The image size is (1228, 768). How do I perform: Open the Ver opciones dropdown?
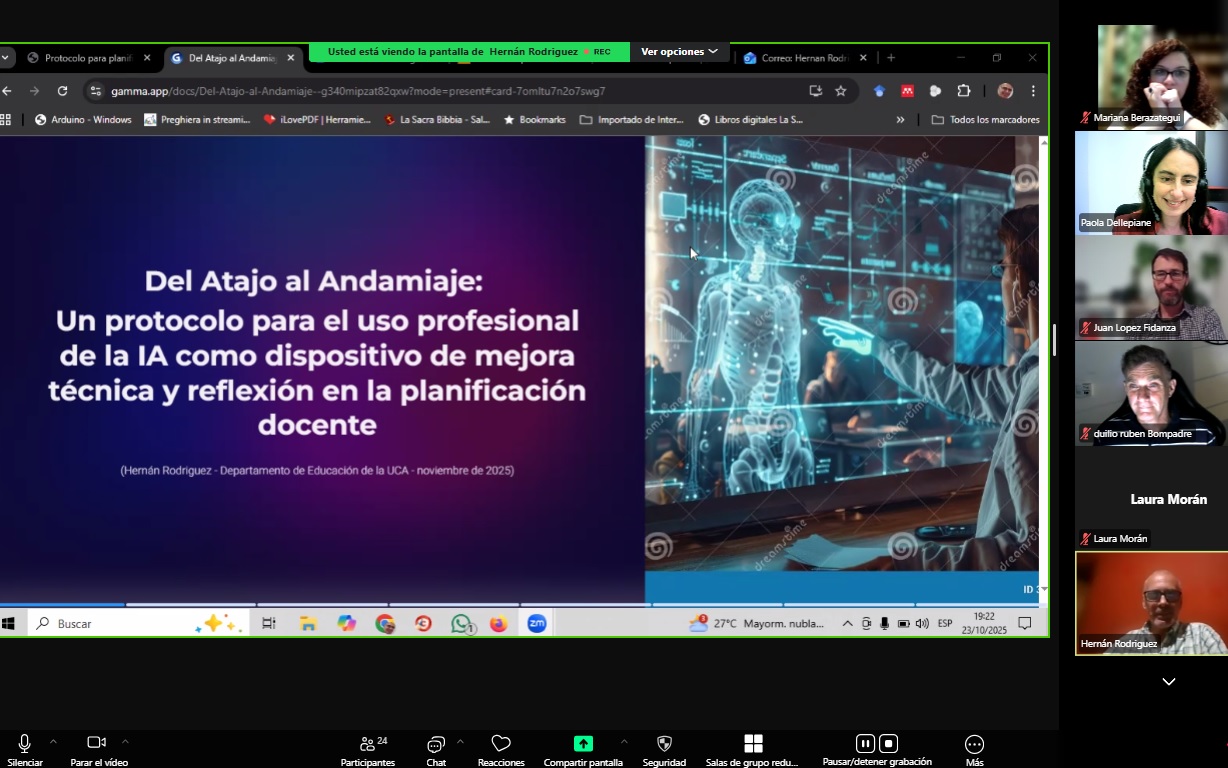click(679, 51)
